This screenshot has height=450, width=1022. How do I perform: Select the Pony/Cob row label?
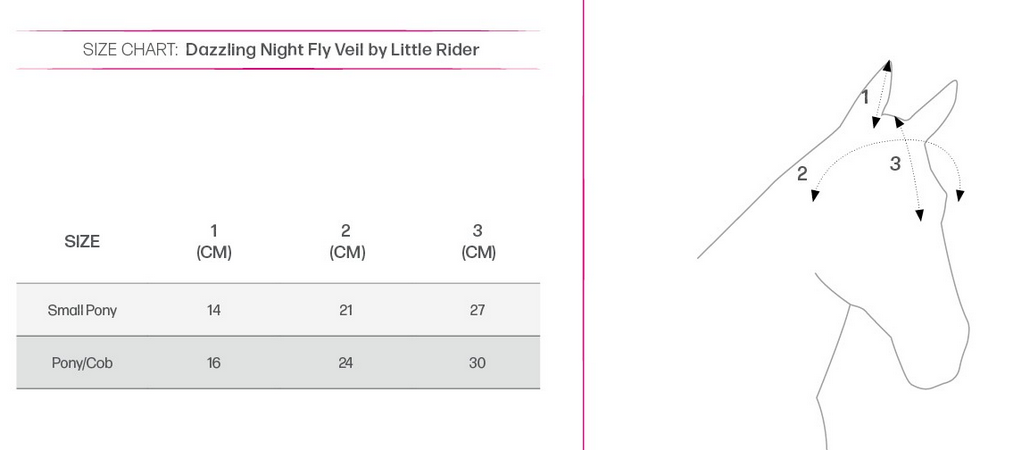click(x=82, y=363)
